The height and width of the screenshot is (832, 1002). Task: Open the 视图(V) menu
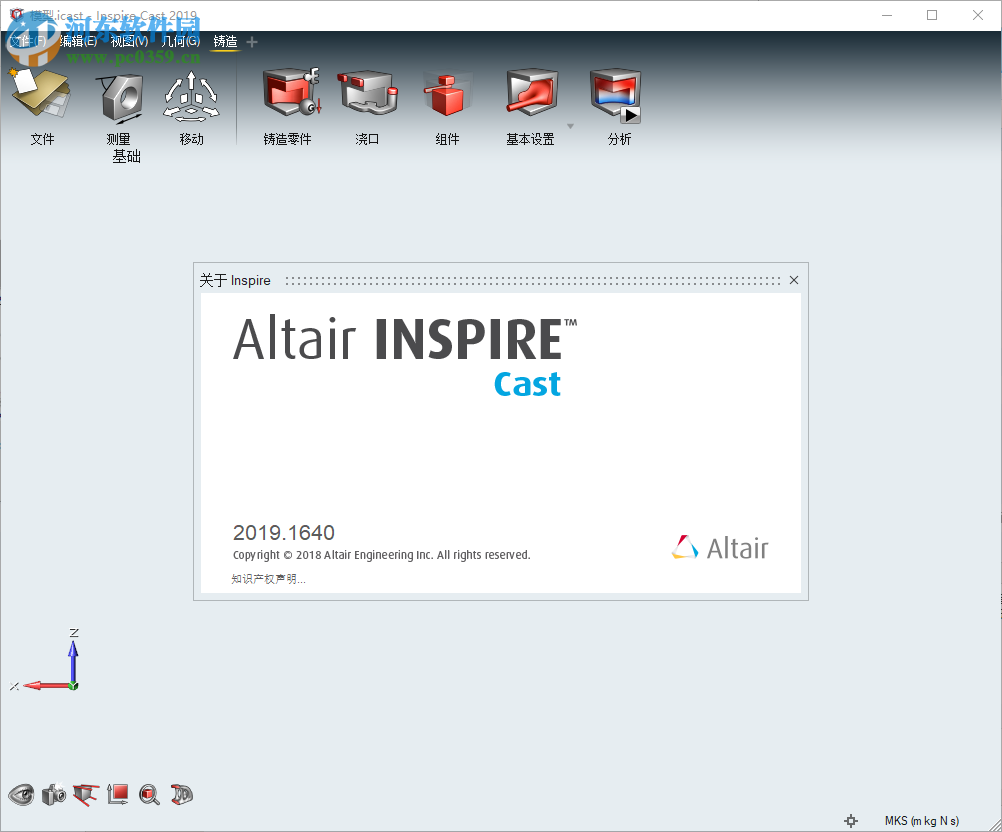129,42
